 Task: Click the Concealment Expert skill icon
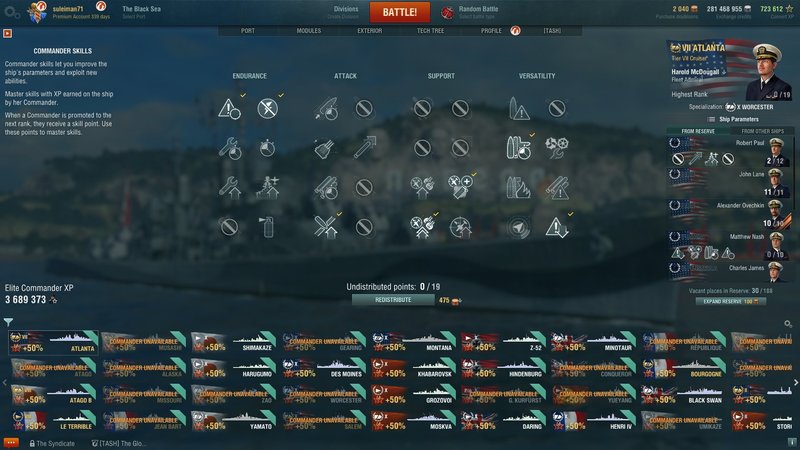(556, 227)
